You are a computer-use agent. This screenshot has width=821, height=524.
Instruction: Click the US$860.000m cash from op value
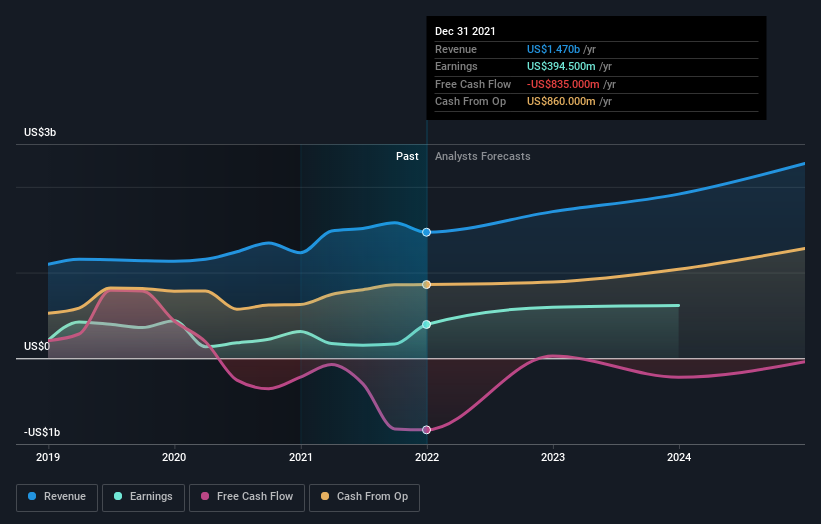[x=561, y=102]
